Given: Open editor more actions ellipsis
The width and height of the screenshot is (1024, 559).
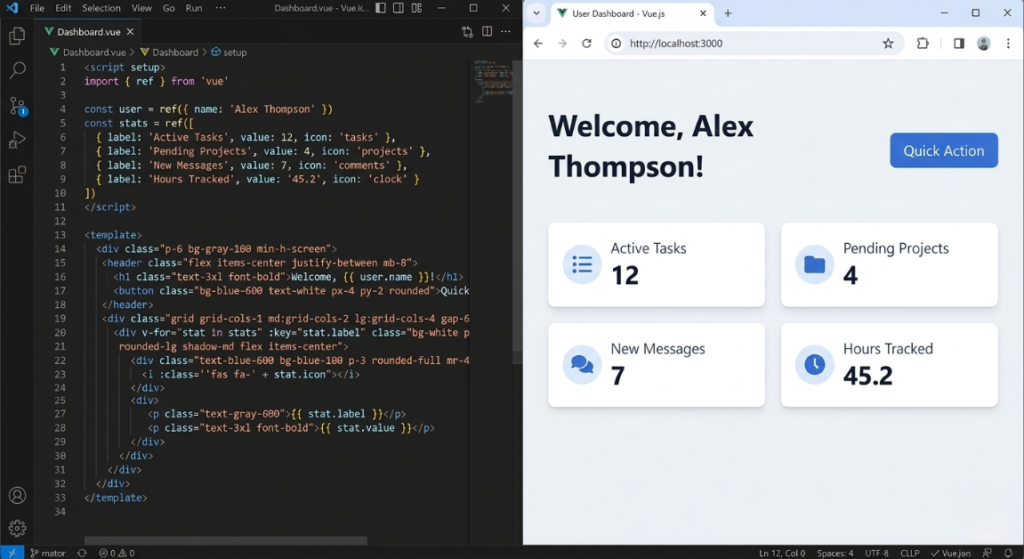Looking at the screenshot, I should point(505,31).
